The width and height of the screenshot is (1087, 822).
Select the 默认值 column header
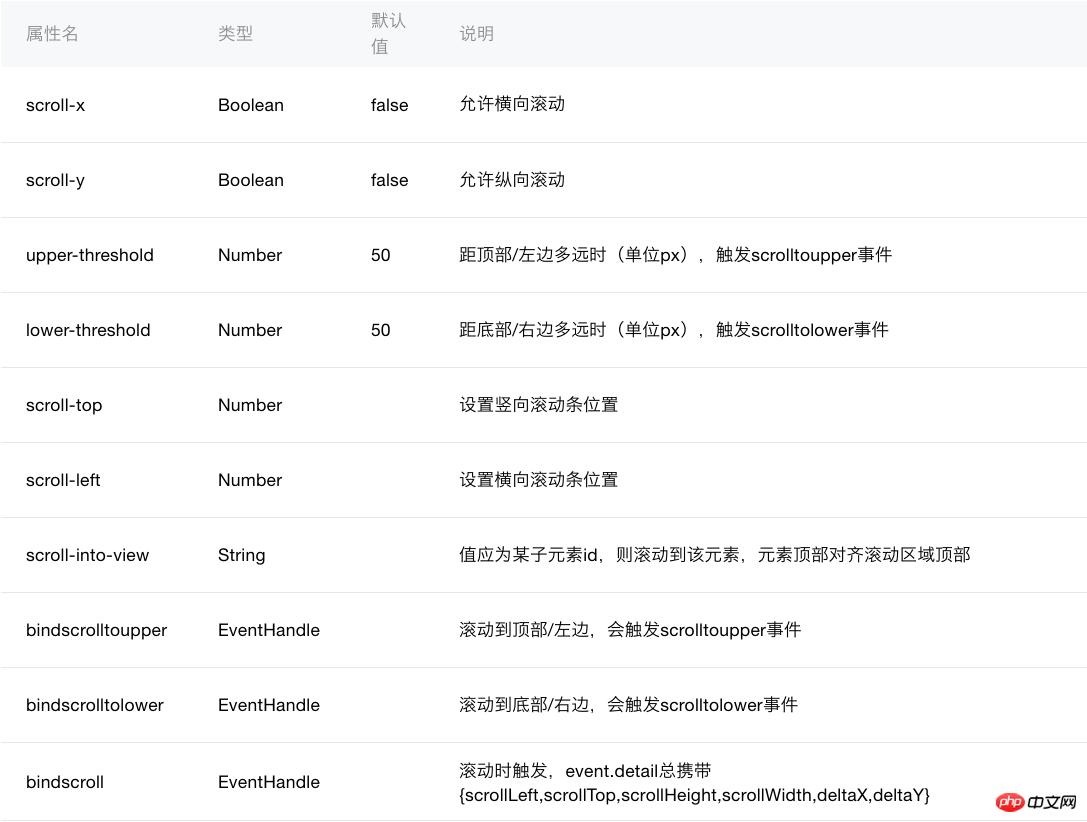389,33
